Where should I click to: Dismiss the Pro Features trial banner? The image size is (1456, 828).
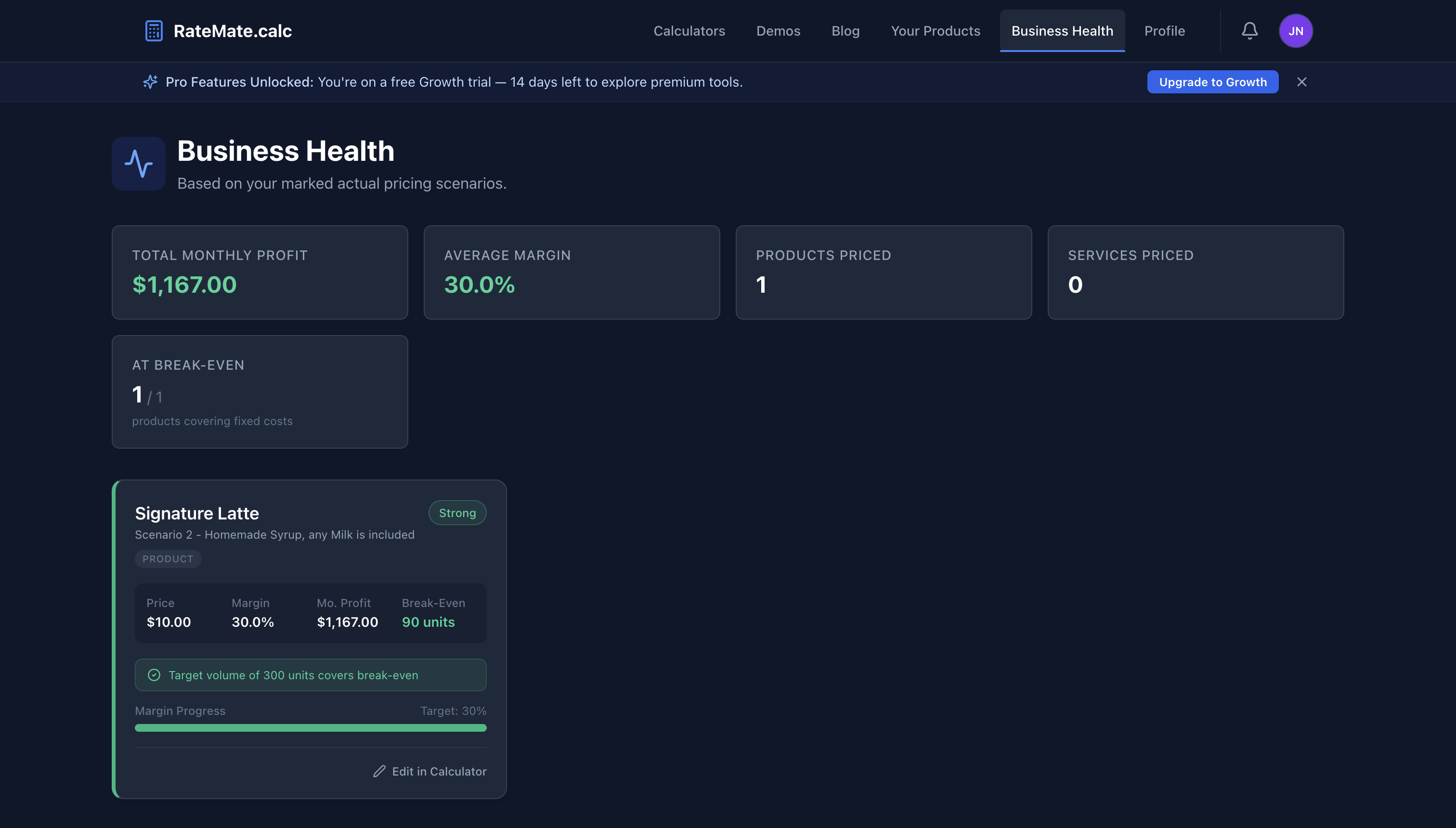[1301, 82]
